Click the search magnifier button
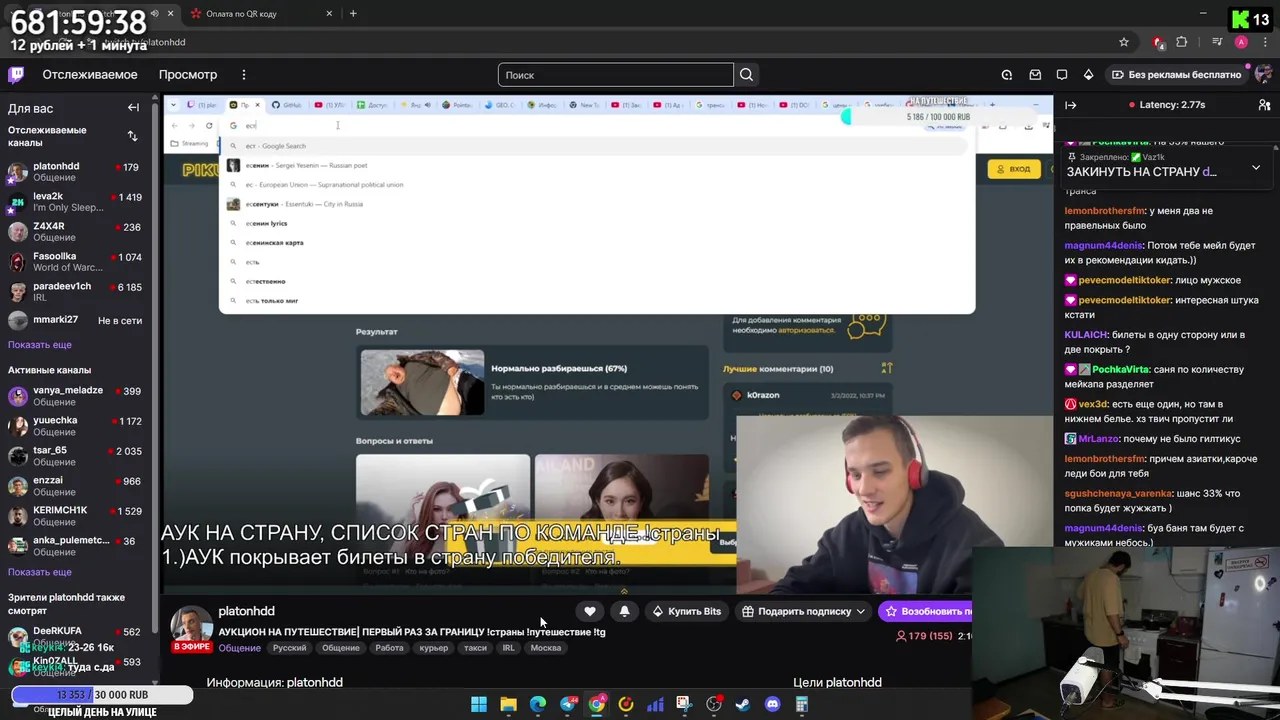 click(x=746, y=75)
